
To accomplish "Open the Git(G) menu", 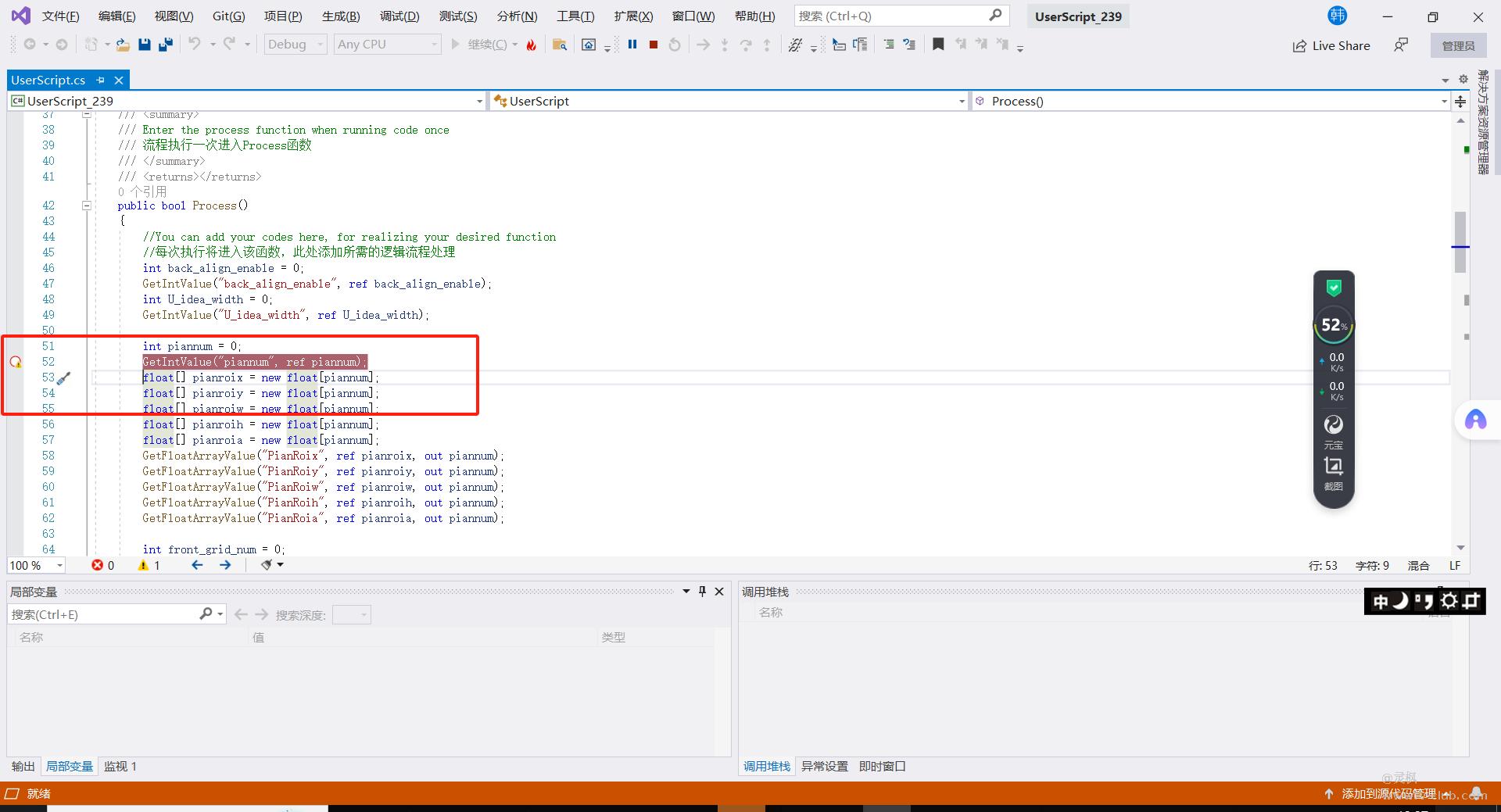I will tap(228, 16).
